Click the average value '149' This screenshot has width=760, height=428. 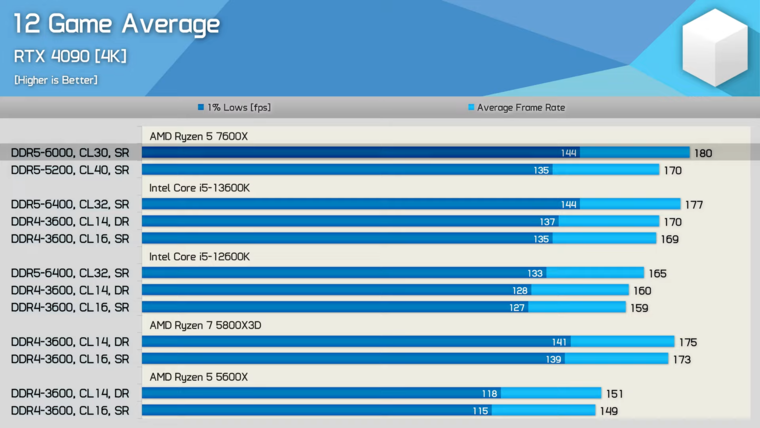coord(609,411)
